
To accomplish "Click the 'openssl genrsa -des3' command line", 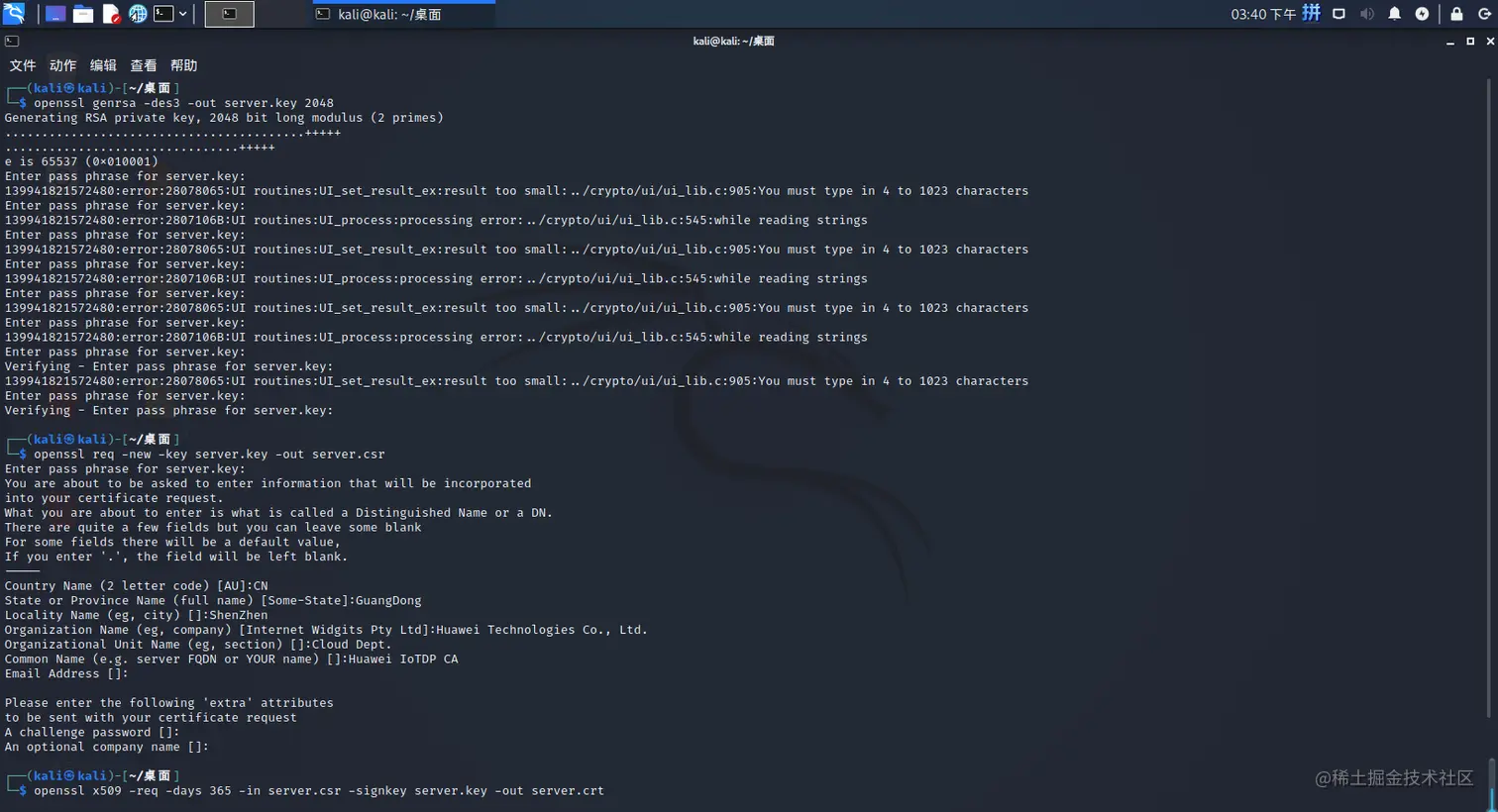I will click(183, 103).
